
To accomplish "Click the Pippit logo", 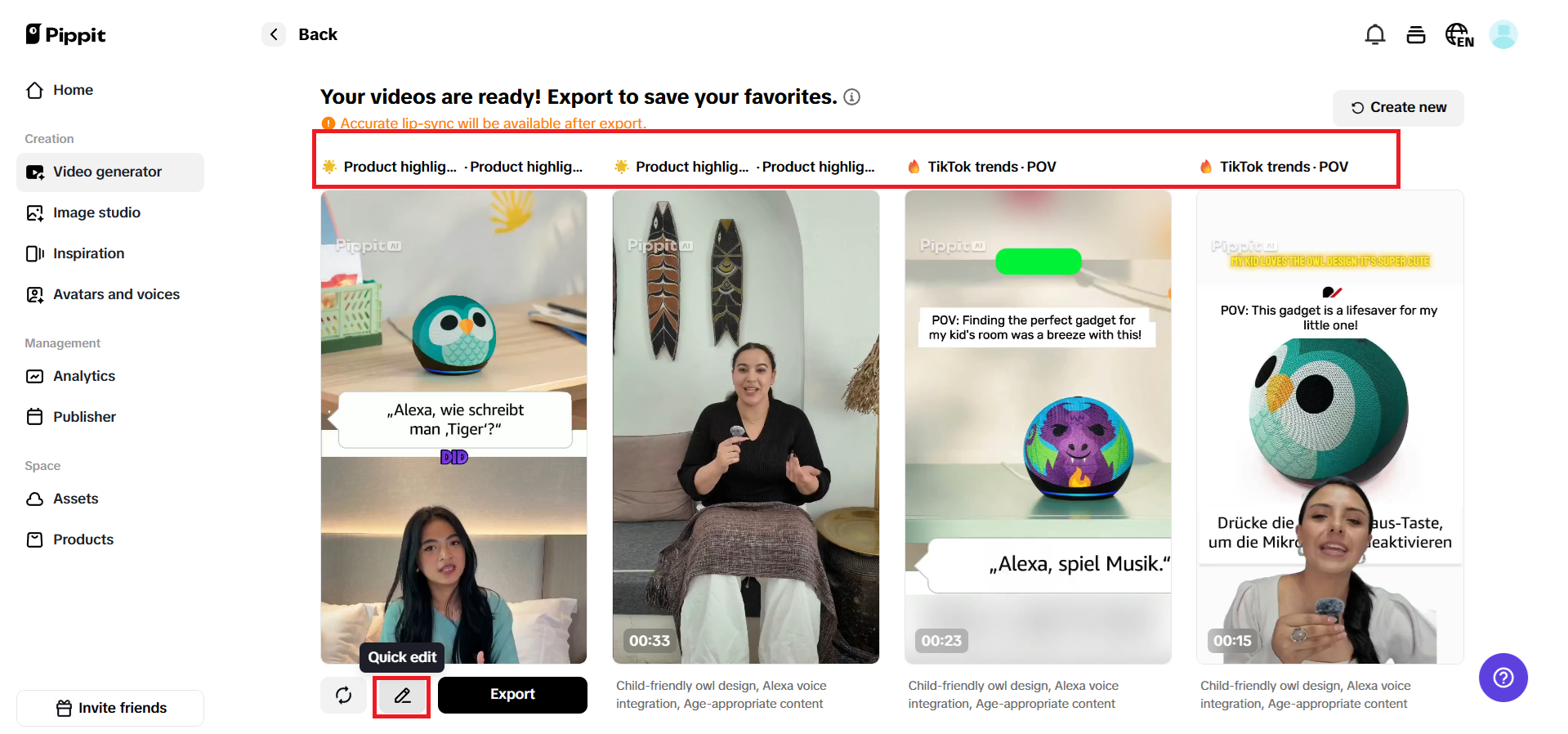I will [65, 34].
